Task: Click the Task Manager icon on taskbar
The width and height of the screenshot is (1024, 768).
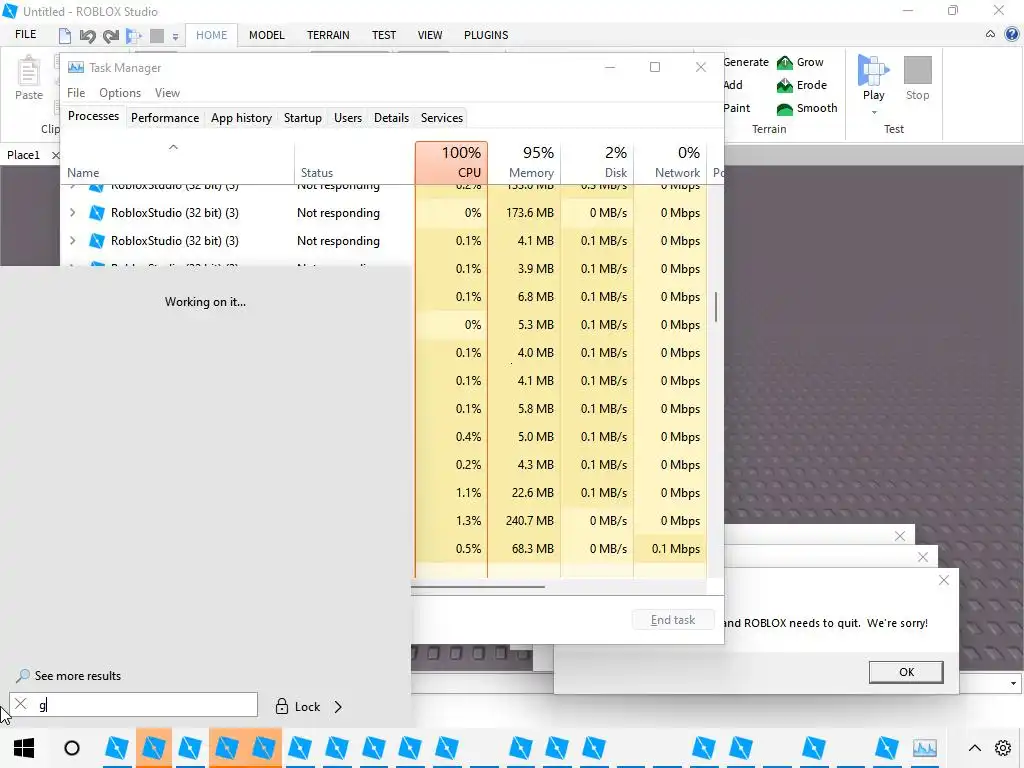Action: coord(925,748)
